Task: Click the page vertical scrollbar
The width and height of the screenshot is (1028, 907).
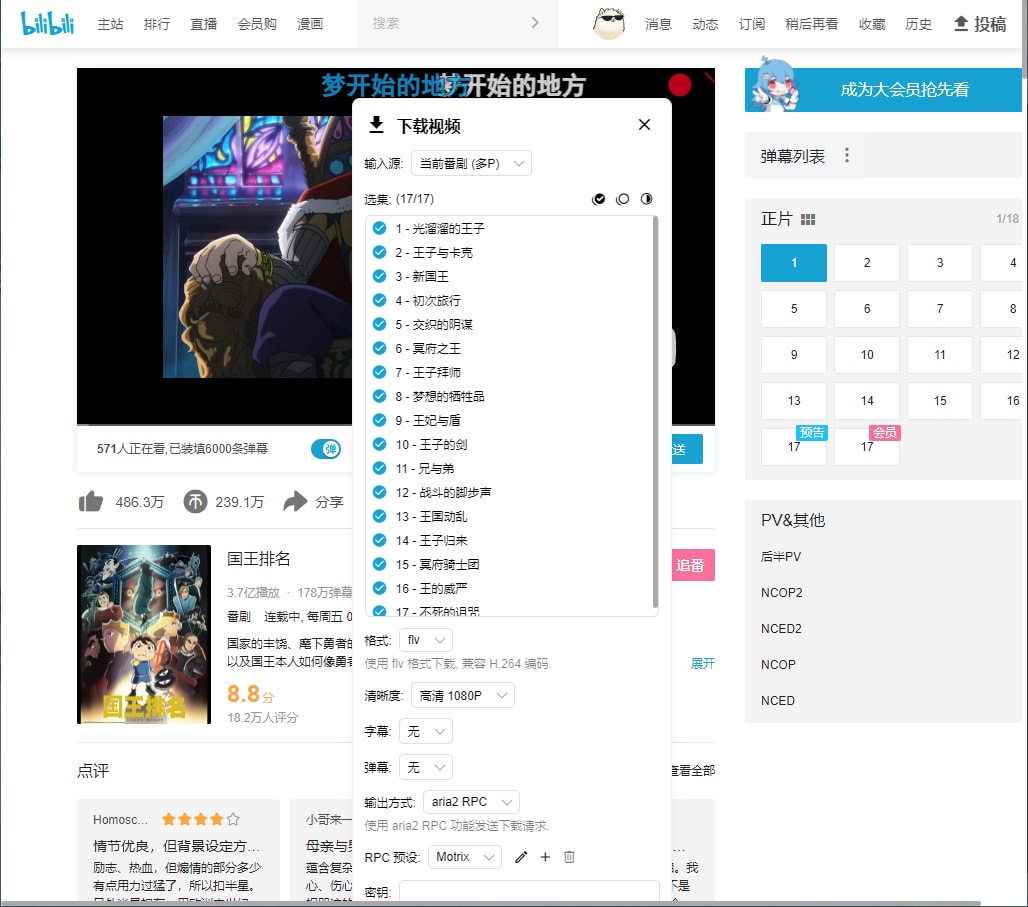Action: [1025, 39]
